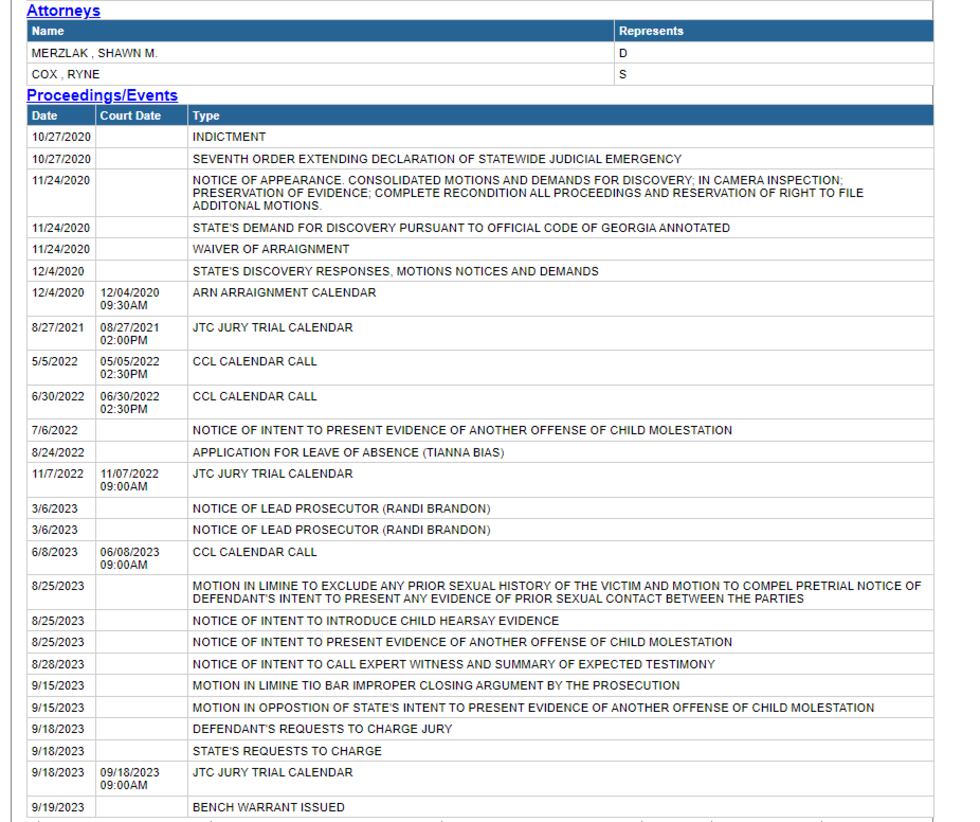Click DEFENDANT'S REQUESTS TO CHARGE JURY entry
980x822 pixels.
(x=322, y=729)
